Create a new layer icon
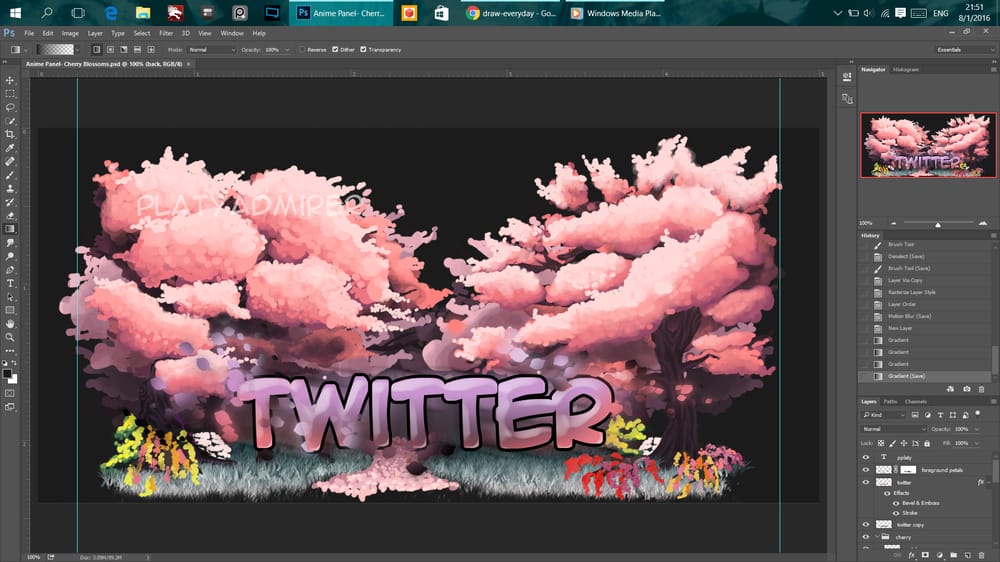The width and height of the screenshot is (1000, 562). point(967,555)
